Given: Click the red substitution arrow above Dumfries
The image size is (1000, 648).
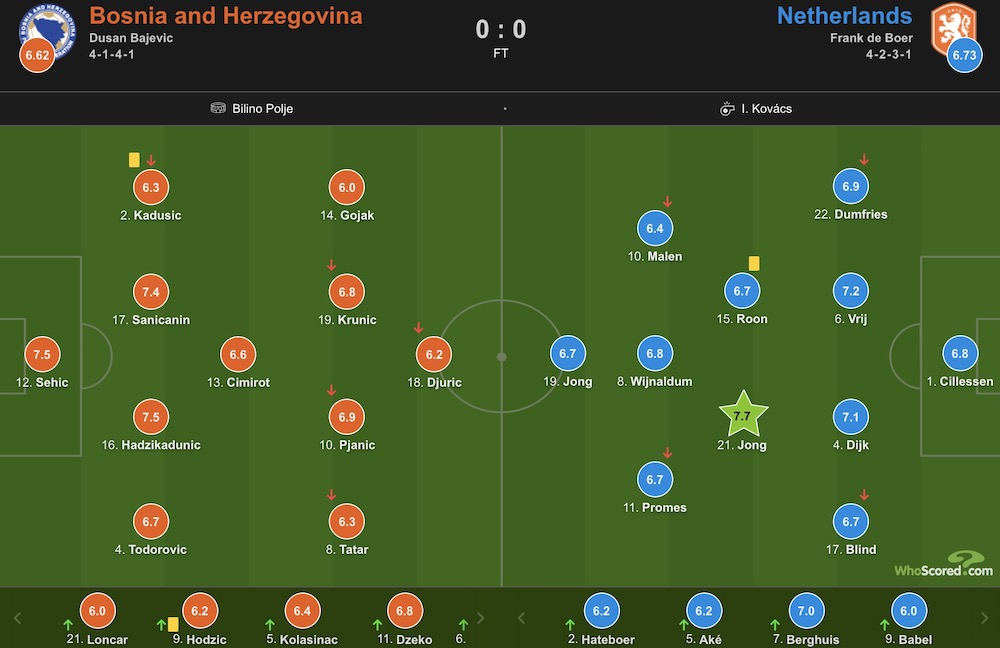Looking at the screenshot, I should tap(864, 160).
